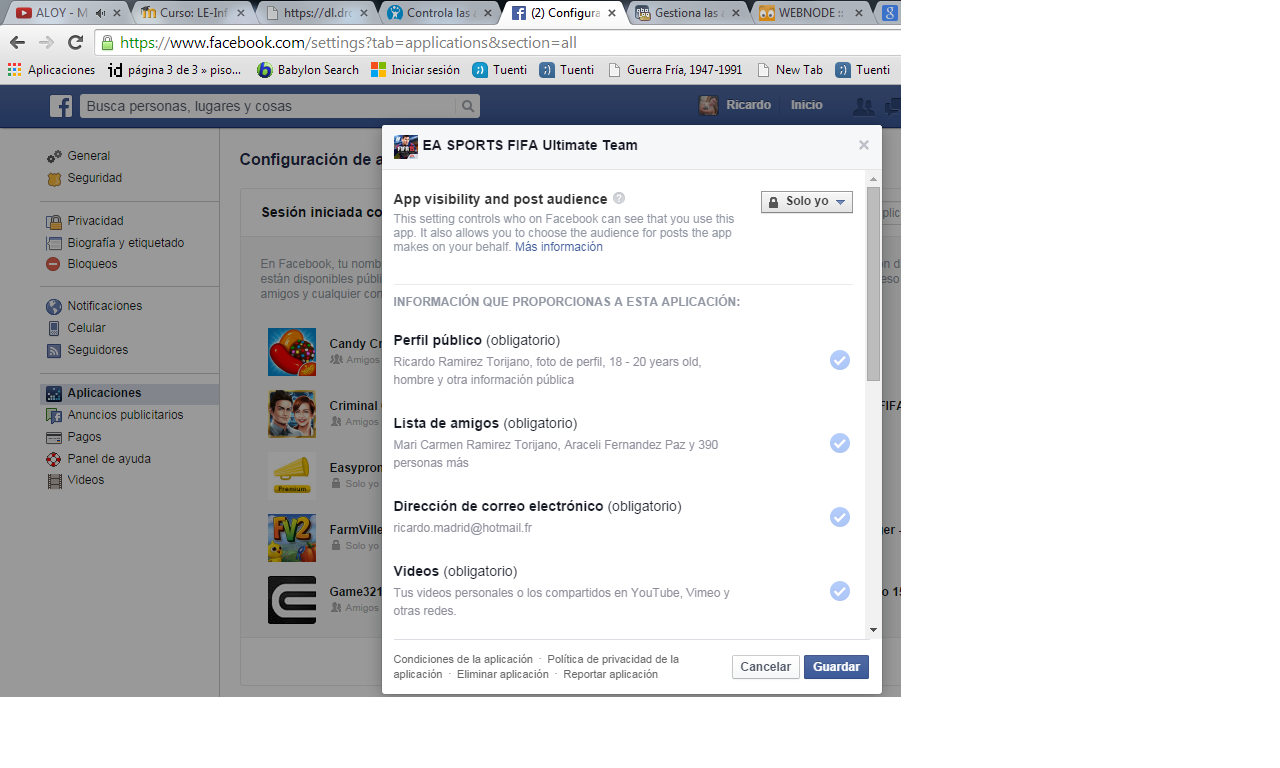
Task: Click the Anuncios publicitarios icon
Action: click(54, 415)
